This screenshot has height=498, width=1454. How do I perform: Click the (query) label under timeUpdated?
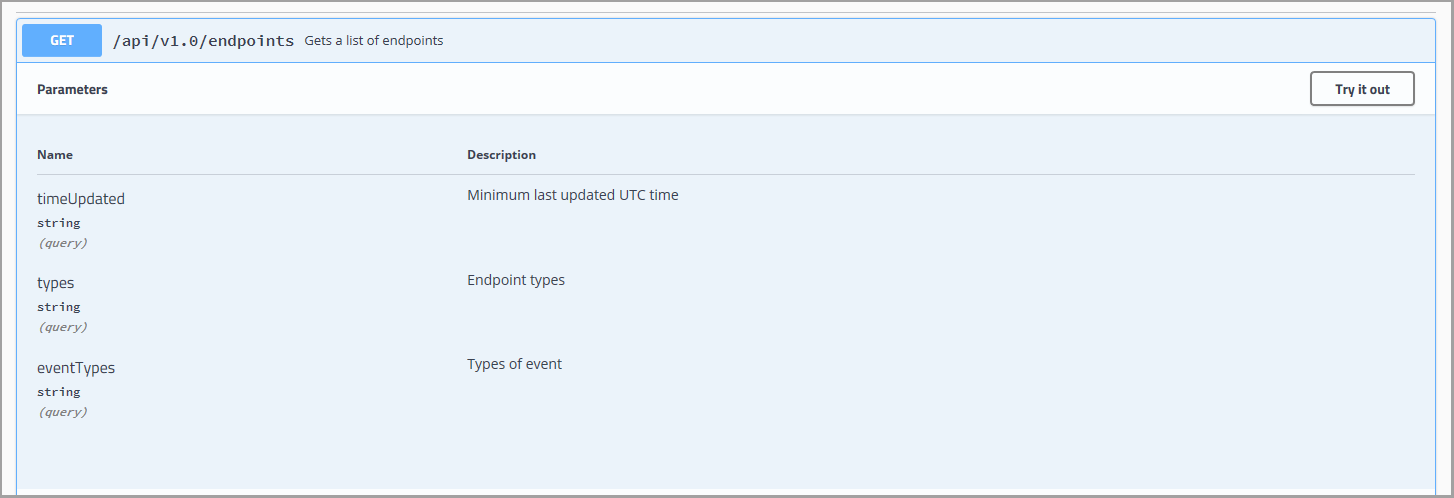(62, 243)
